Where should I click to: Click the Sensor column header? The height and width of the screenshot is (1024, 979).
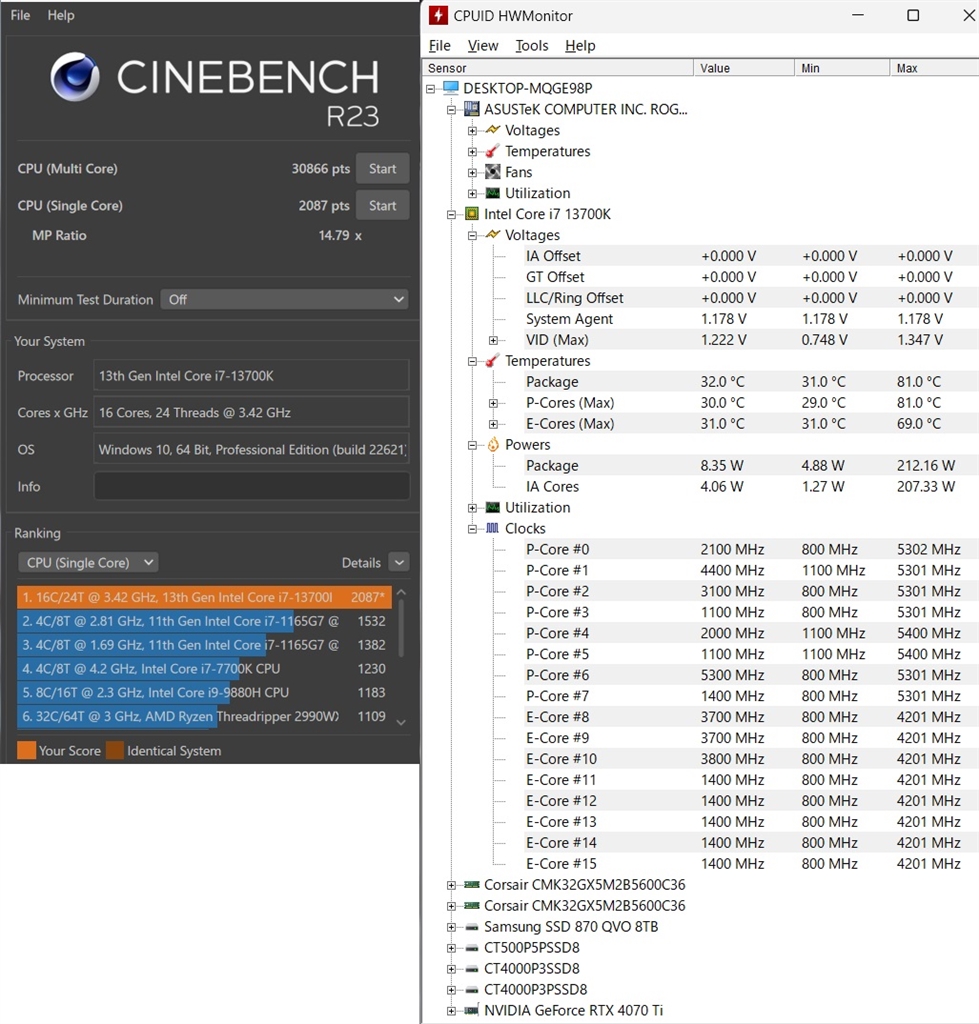[558, 68]
